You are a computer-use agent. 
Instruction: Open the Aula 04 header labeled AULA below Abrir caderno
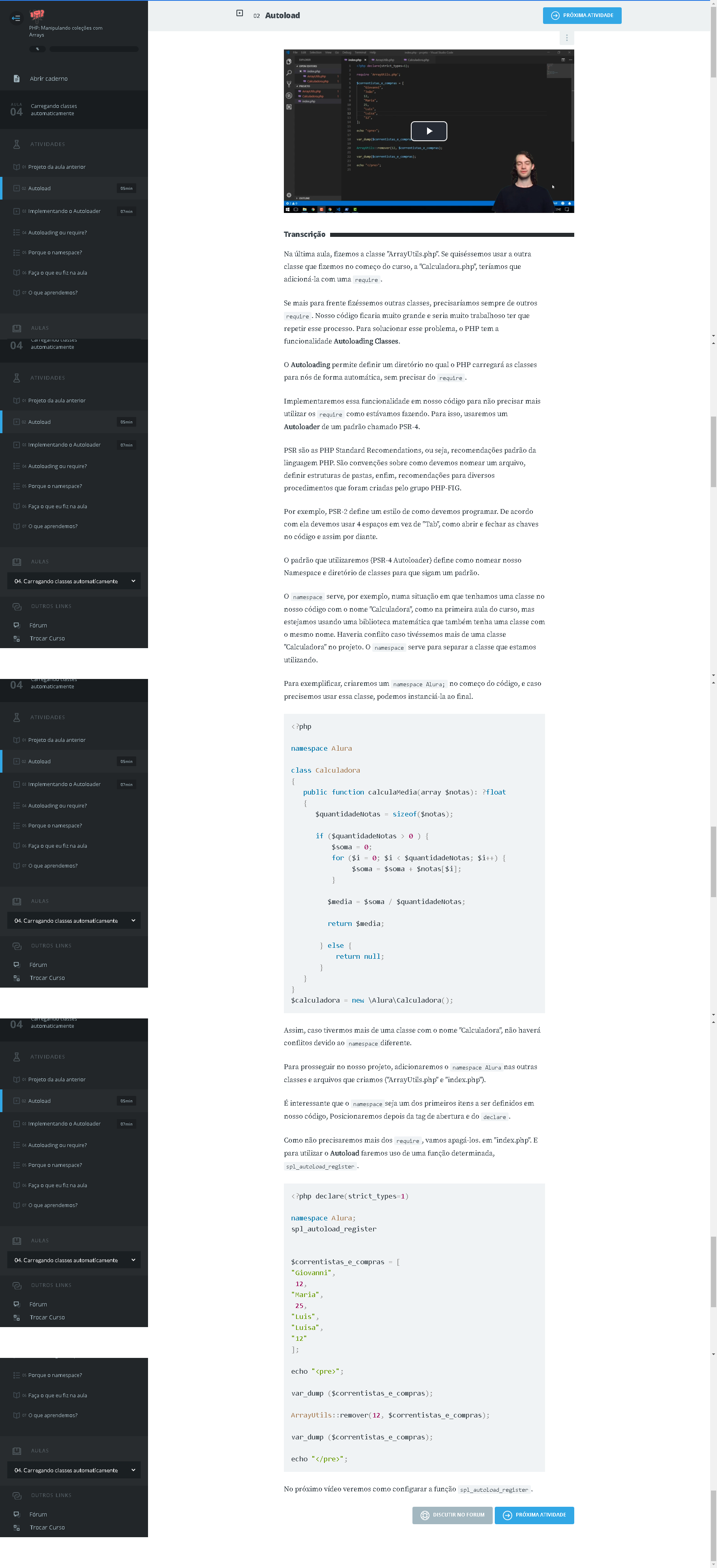(x=74, y=110)
